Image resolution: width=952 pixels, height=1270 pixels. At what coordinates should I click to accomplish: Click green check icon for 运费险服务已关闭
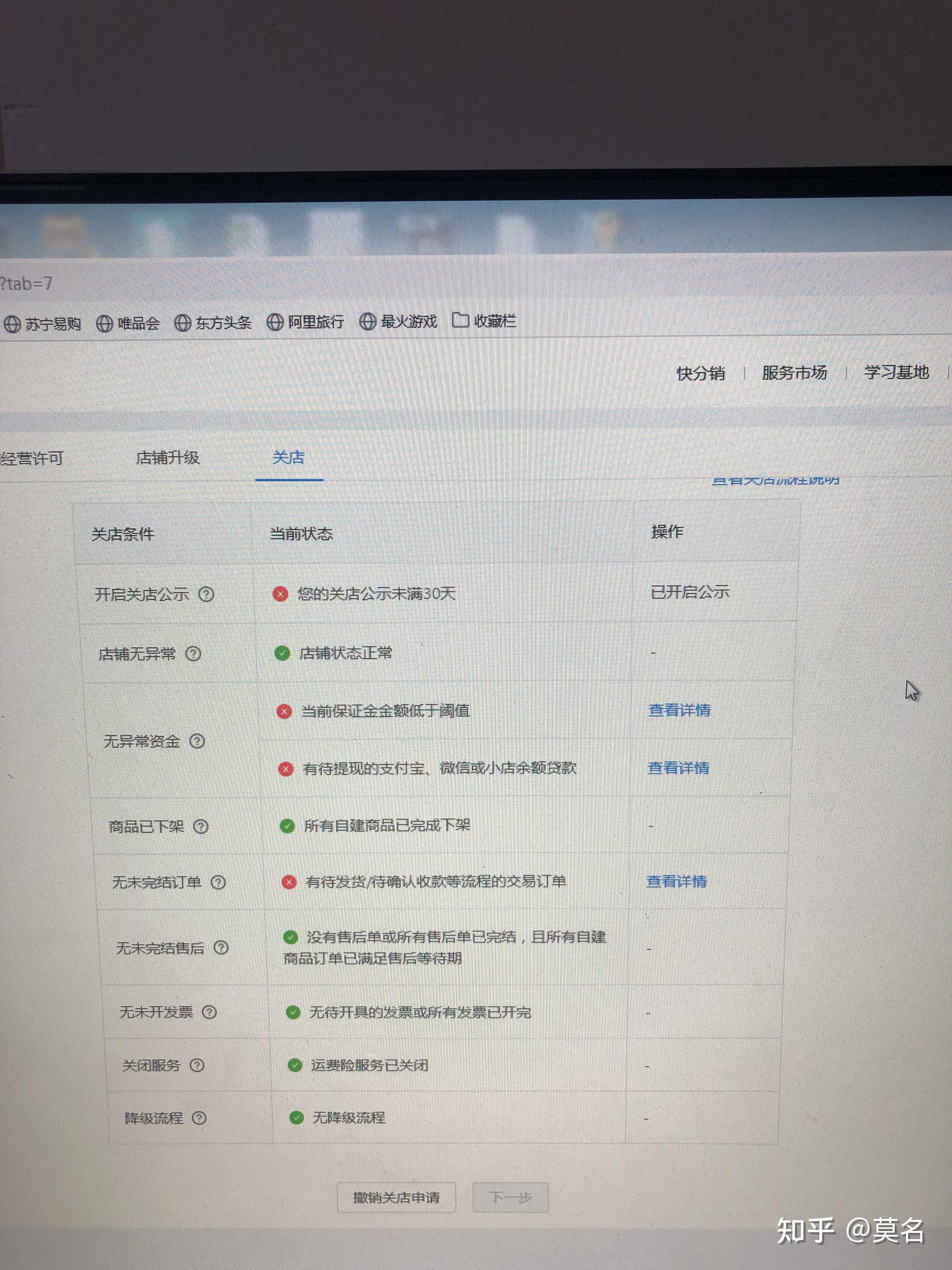click(x=294, y=1065)
